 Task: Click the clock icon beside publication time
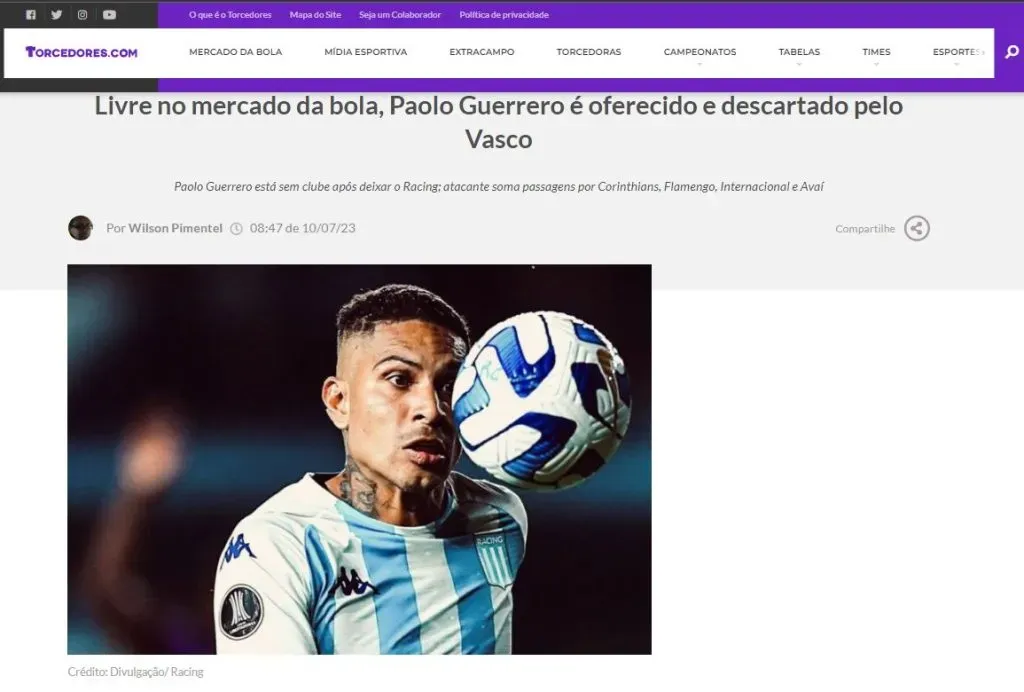pyautogui.click(x=236, y=228)
